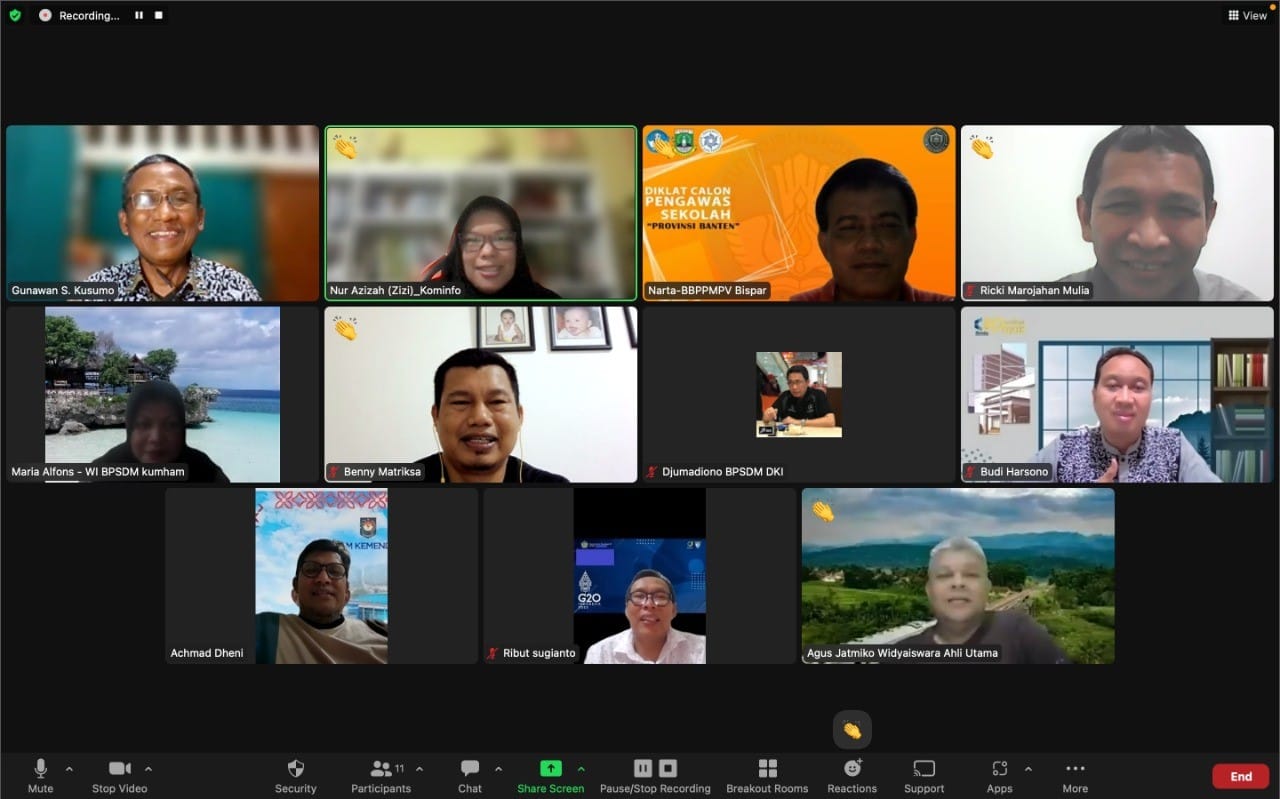1280x799 pixels.
Task: End the meeting
Action: 1241,776
